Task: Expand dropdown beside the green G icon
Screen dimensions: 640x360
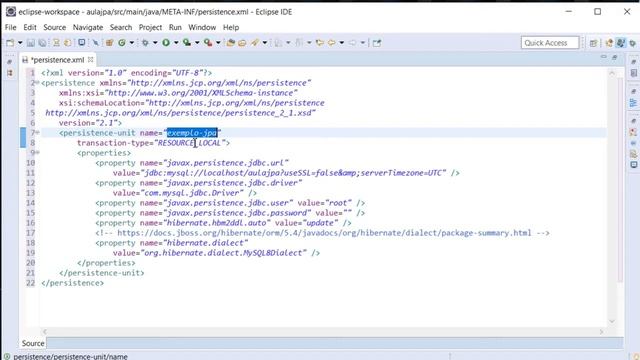Action: click(131, 42)
